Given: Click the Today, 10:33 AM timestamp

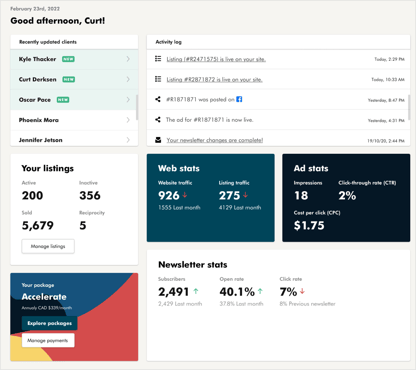Looking at the screenshot, I should point(388,80).
